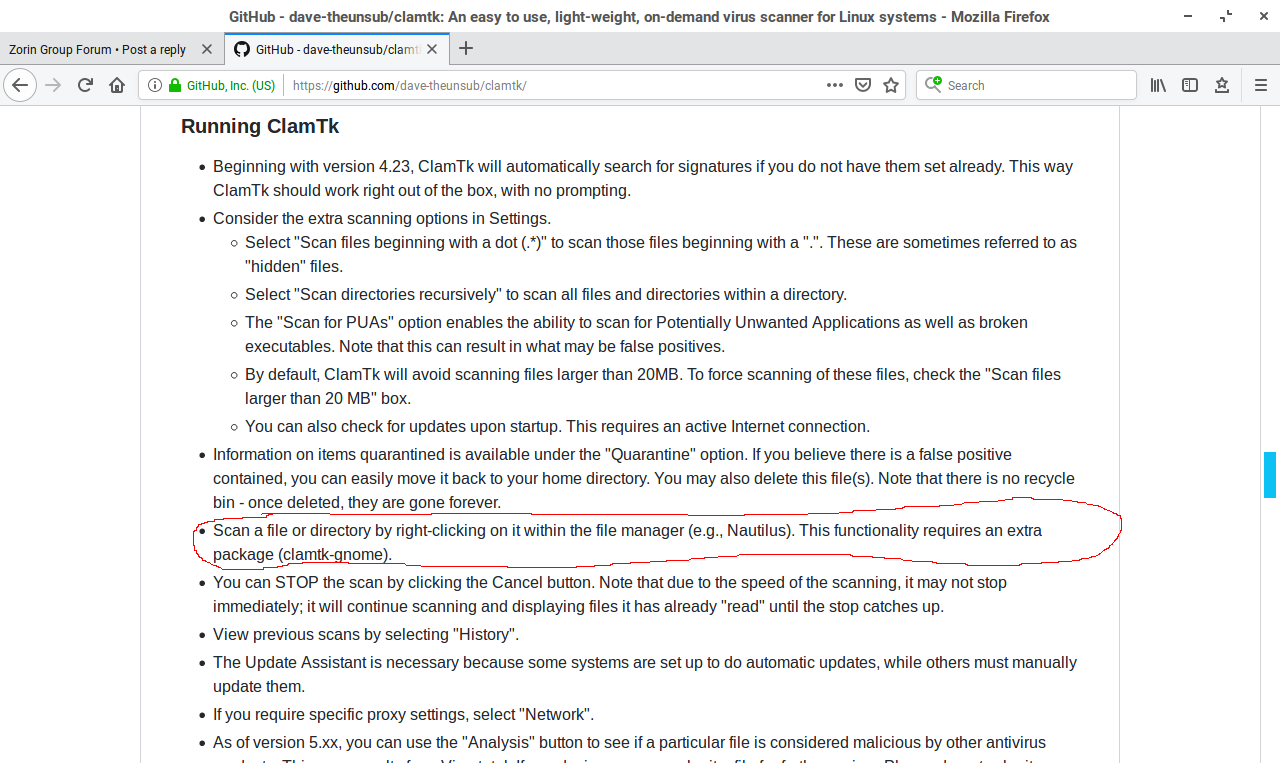Click the browser Back arrow button

tap(20, 85)
